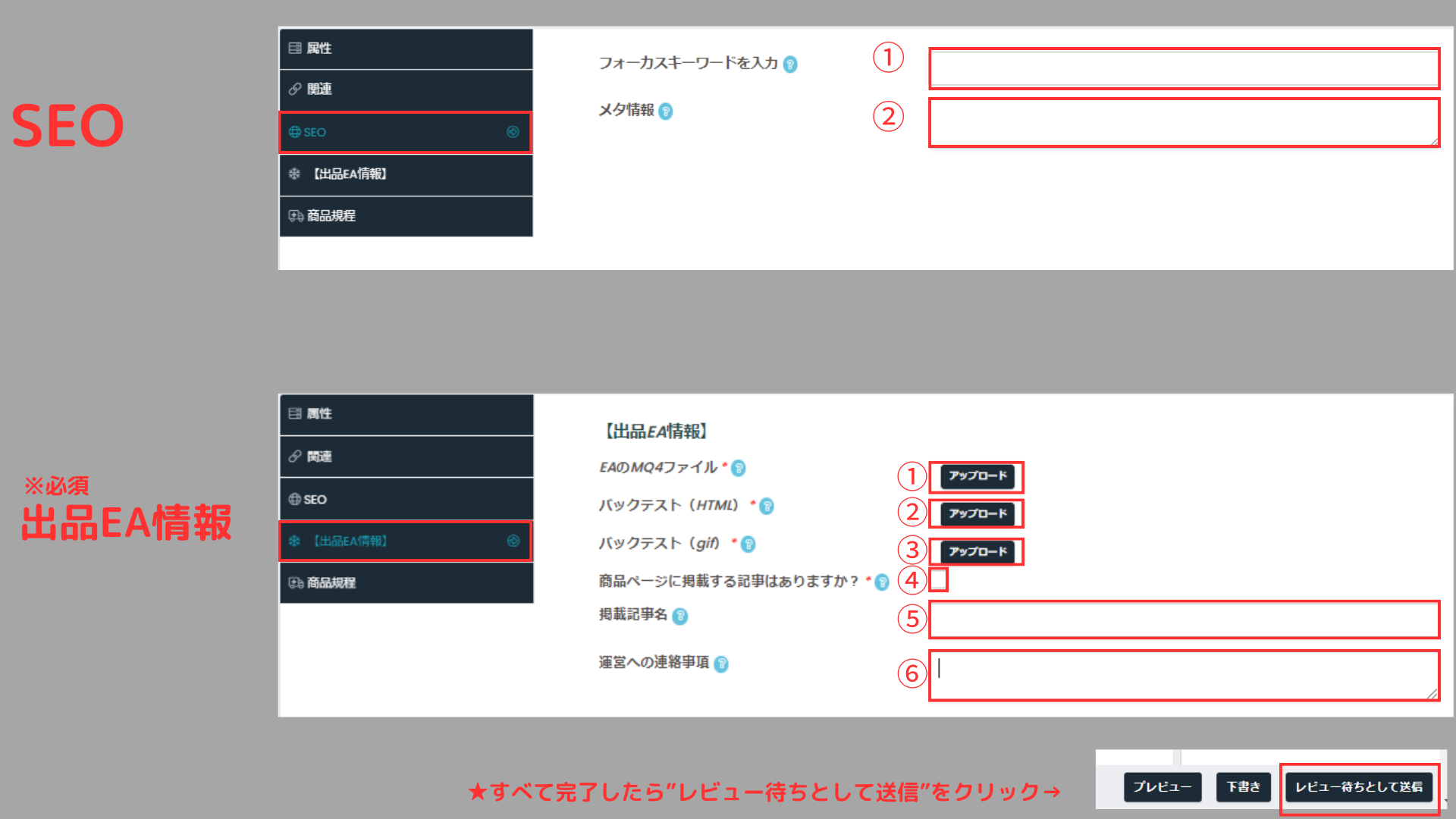Open 商品規程 tab in upper panel

tap(406, 216)
